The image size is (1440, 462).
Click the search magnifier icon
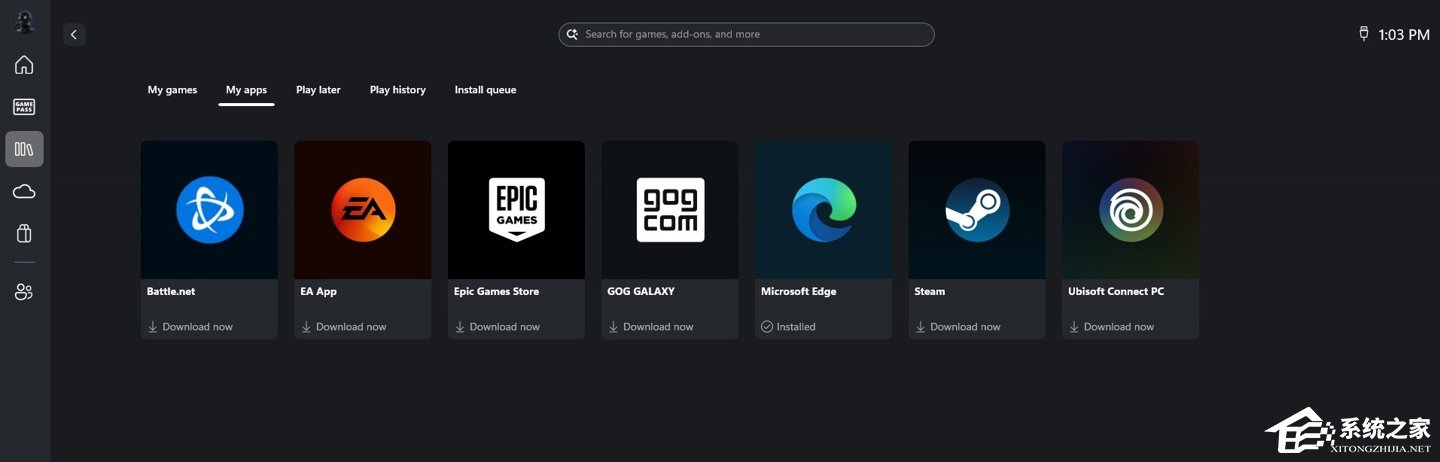click(x=572, y=34)
